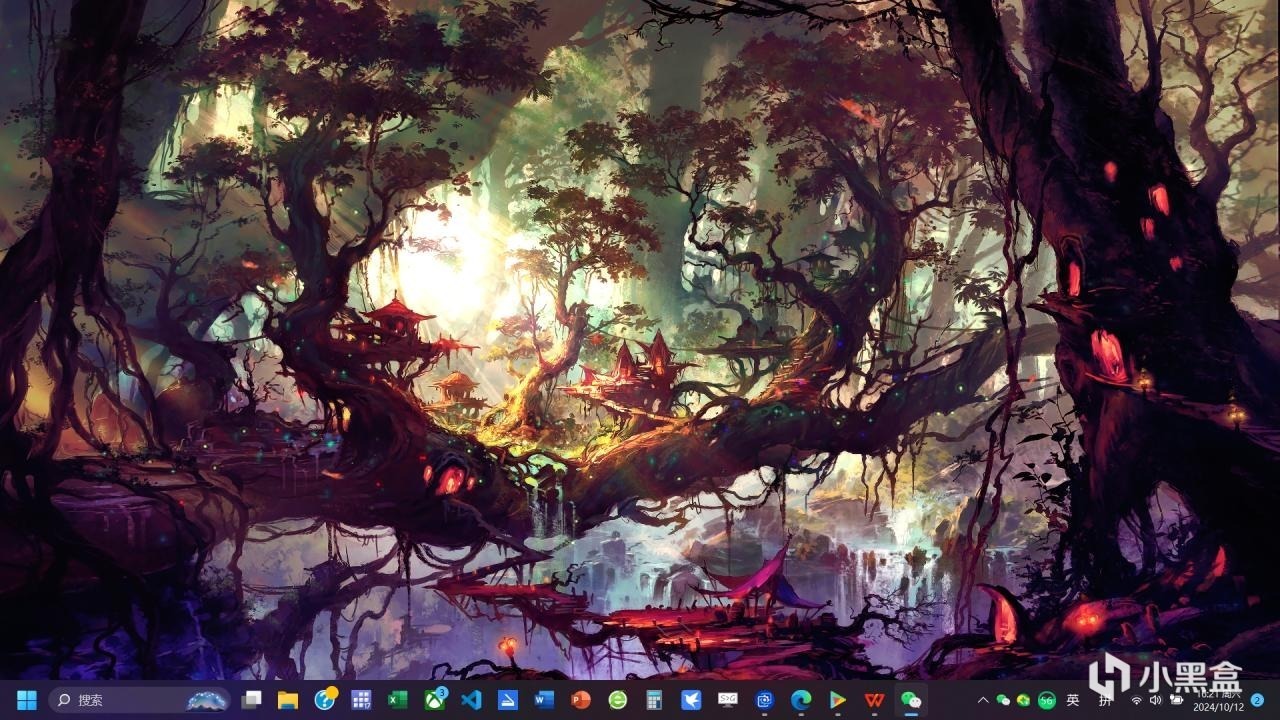Image resolution: width=1280 pixels, height=720 pixels.
Task: Launch Excel from the taskbar
Action: pyautogui.click(x=398, y=700)
